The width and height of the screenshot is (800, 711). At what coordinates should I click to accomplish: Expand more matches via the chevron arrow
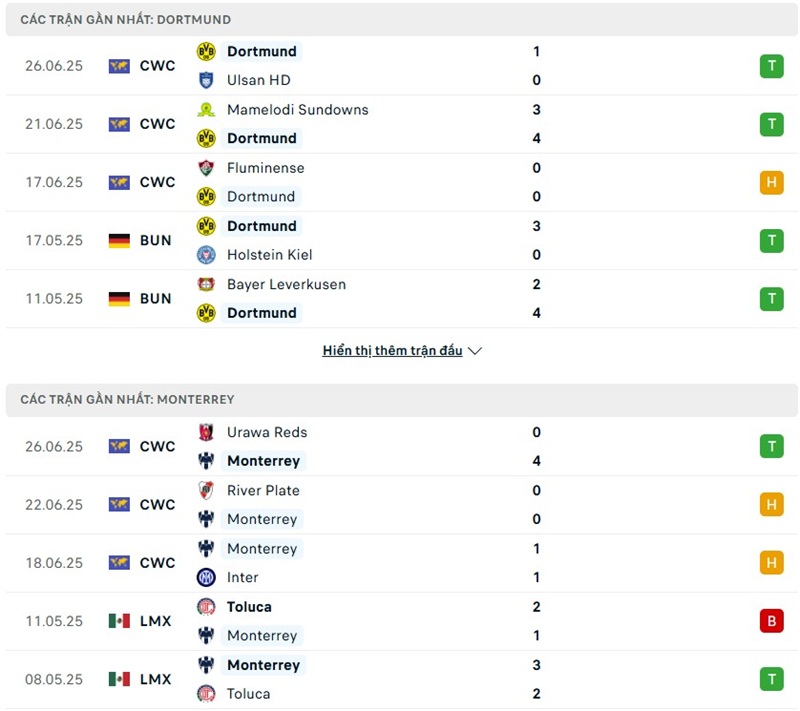point(475,351)
